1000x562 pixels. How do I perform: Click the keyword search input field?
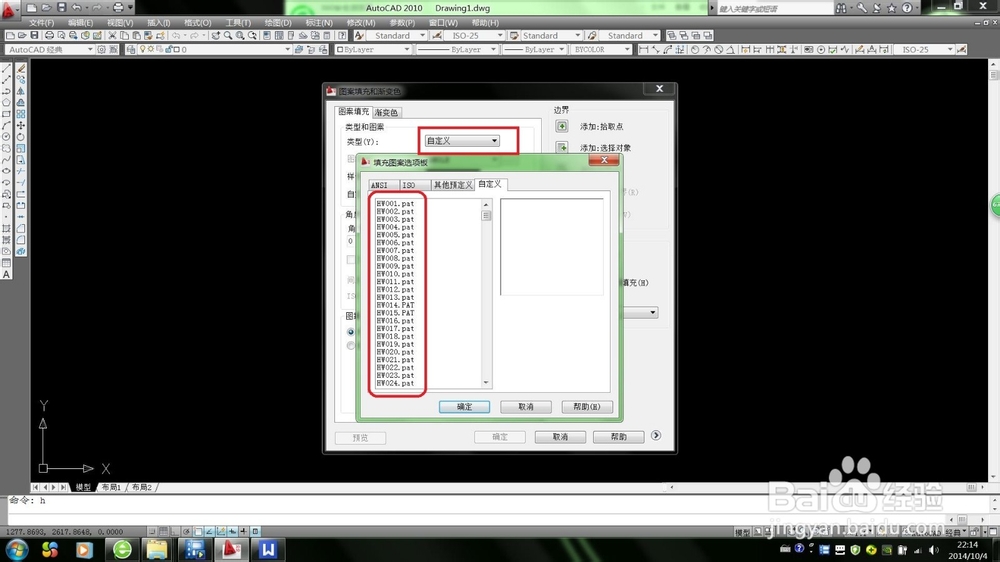(x=775, y=8)
